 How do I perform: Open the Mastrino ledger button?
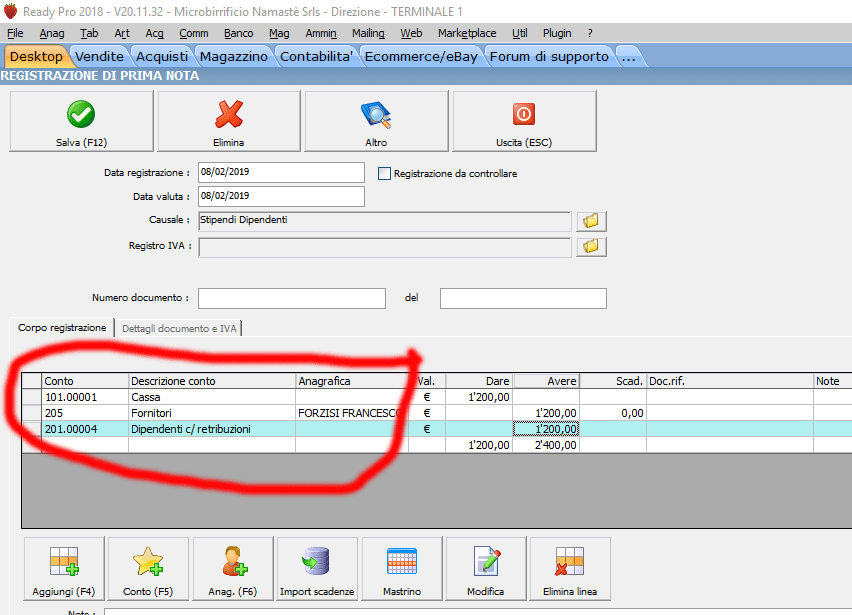402,569
